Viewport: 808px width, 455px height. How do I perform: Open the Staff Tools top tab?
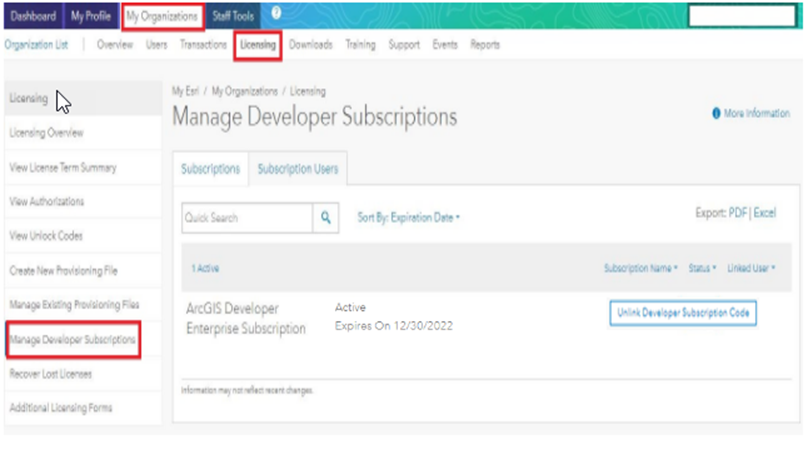point(233,16)
